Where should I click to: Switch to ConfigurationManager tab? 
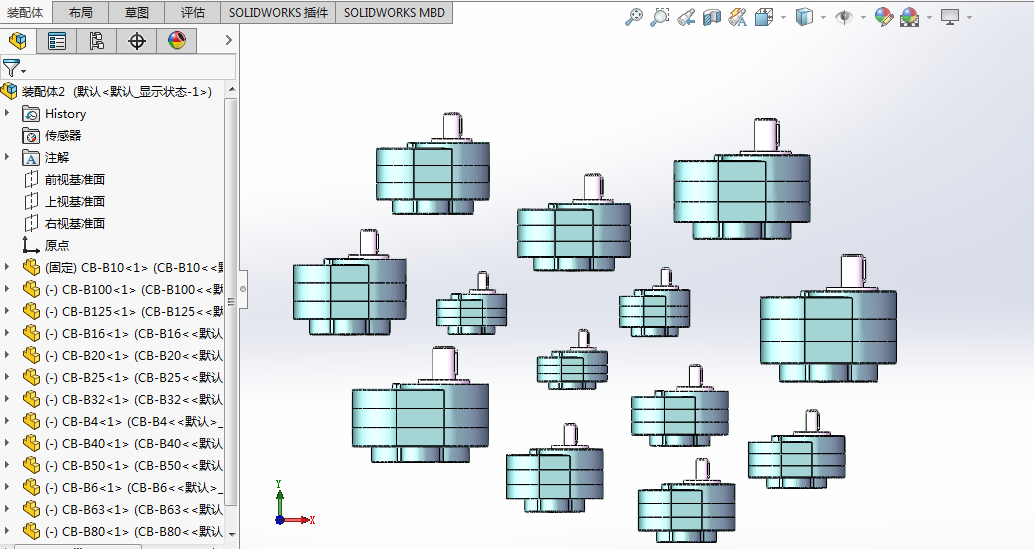97,41
